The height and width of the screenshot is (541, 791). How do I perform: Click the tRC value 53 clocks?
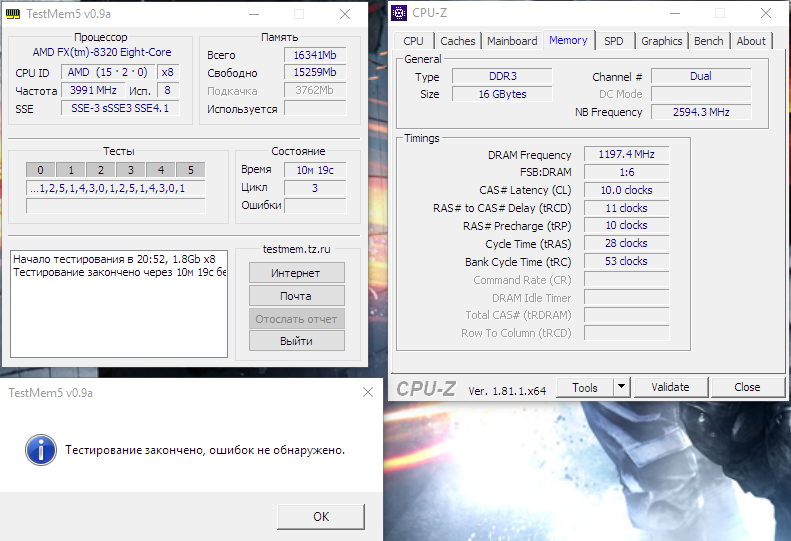(x=627, y=261)
